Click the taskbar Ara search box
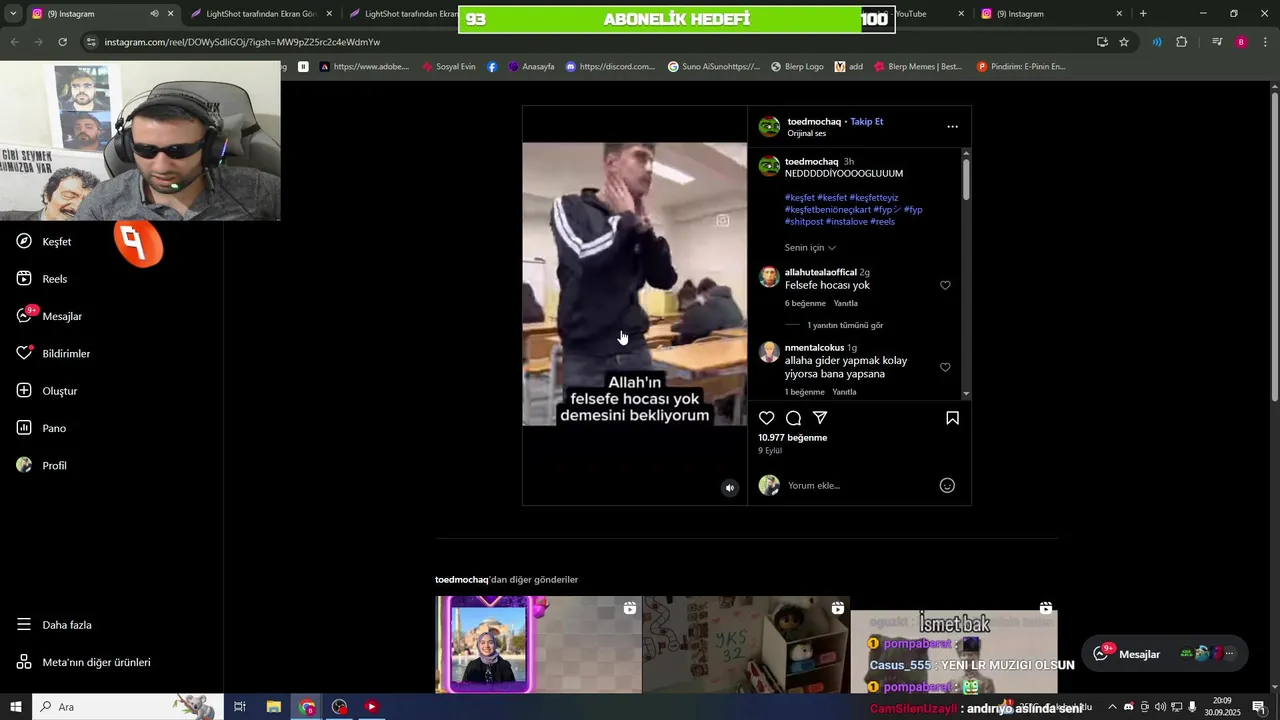This screenshot has width=1280, height=720. (128, 707)
